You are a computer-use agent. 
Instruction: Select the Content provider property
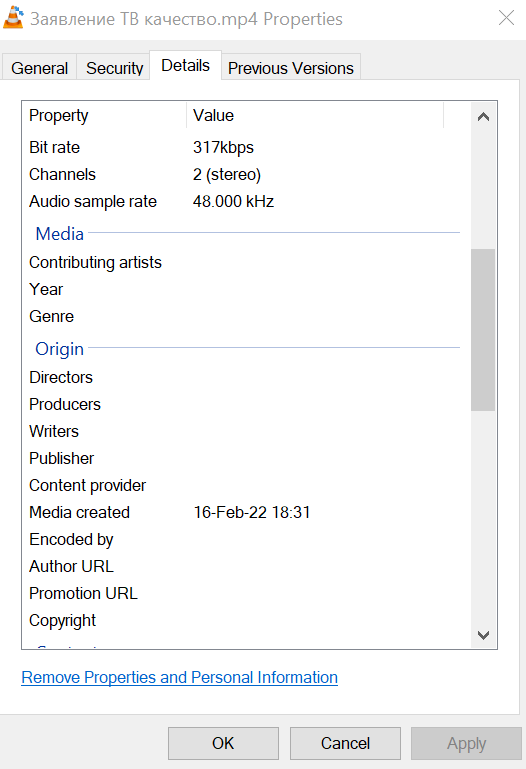[87, 485]
